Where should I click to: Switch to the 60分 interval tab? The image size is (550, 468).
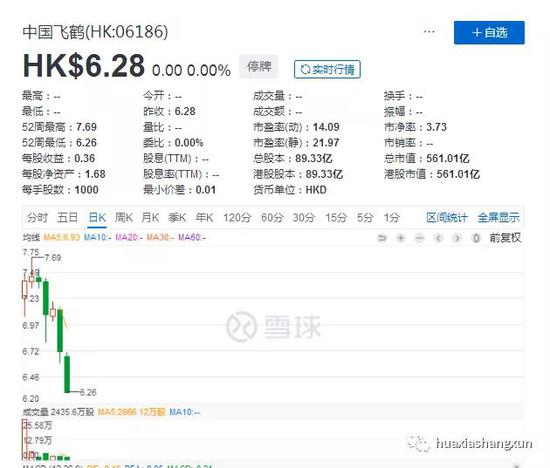[x=272, y=218]
